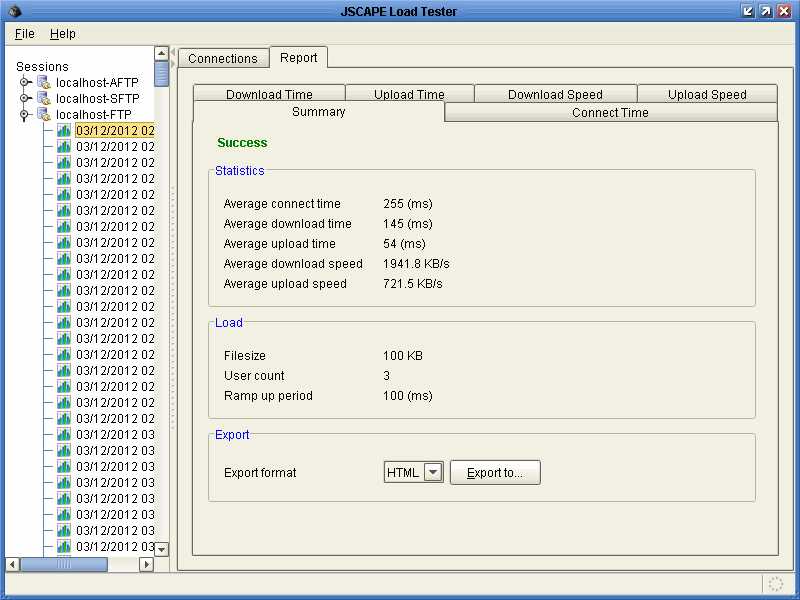Click the localhost-FTP server icon
This screenshot has width=800, height=600.
pos(44,114)
